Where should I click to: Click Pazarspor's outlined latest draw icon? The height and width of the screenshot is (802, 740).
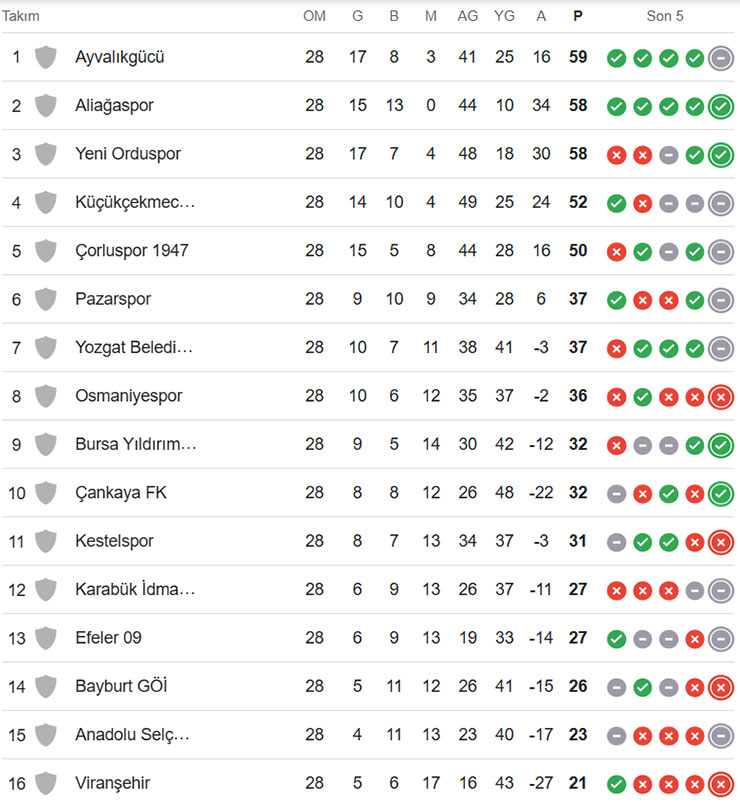tap(720, 300)
